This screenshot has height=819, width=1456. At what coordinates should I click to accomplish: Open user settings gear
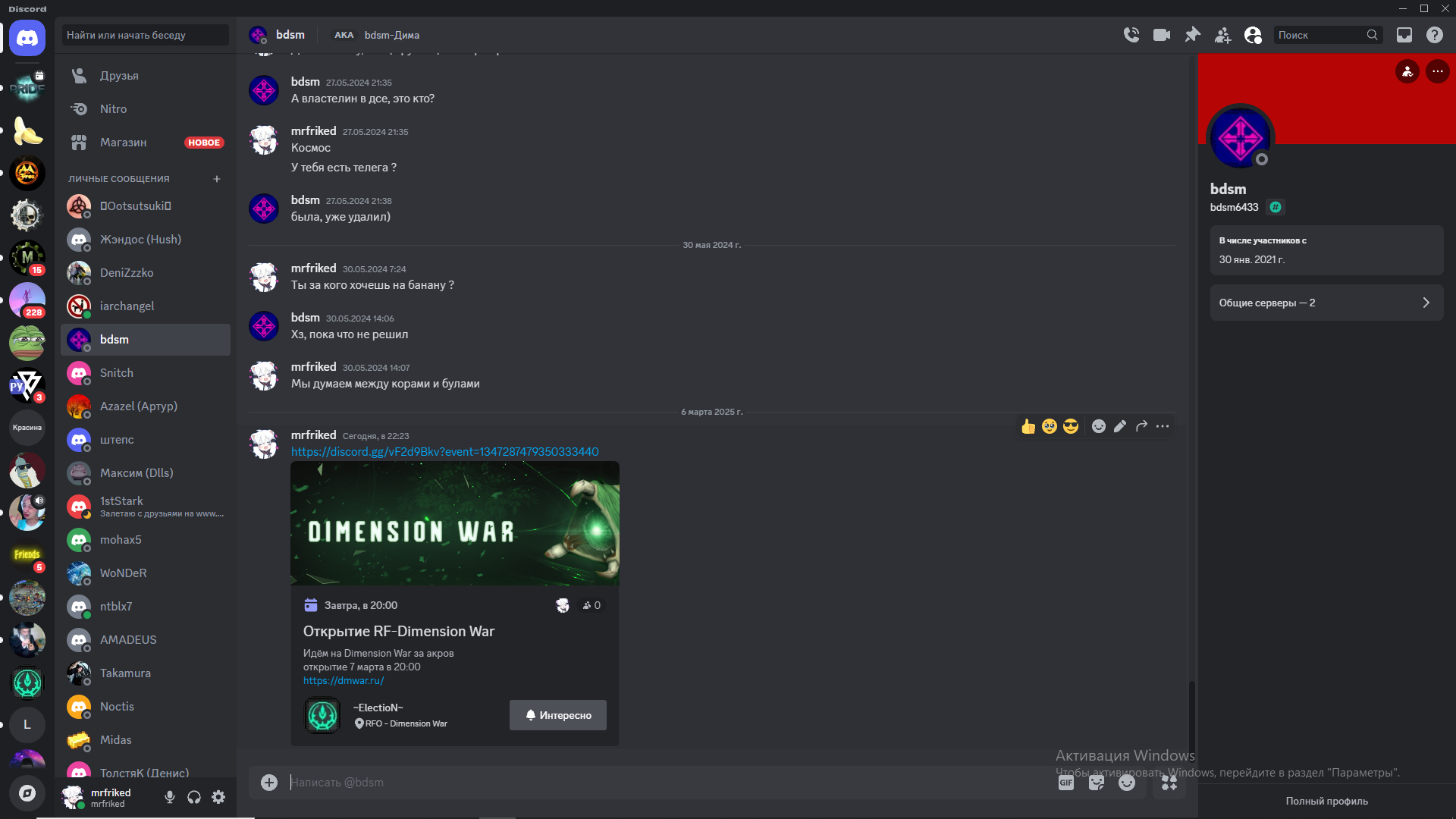(218, 797)
